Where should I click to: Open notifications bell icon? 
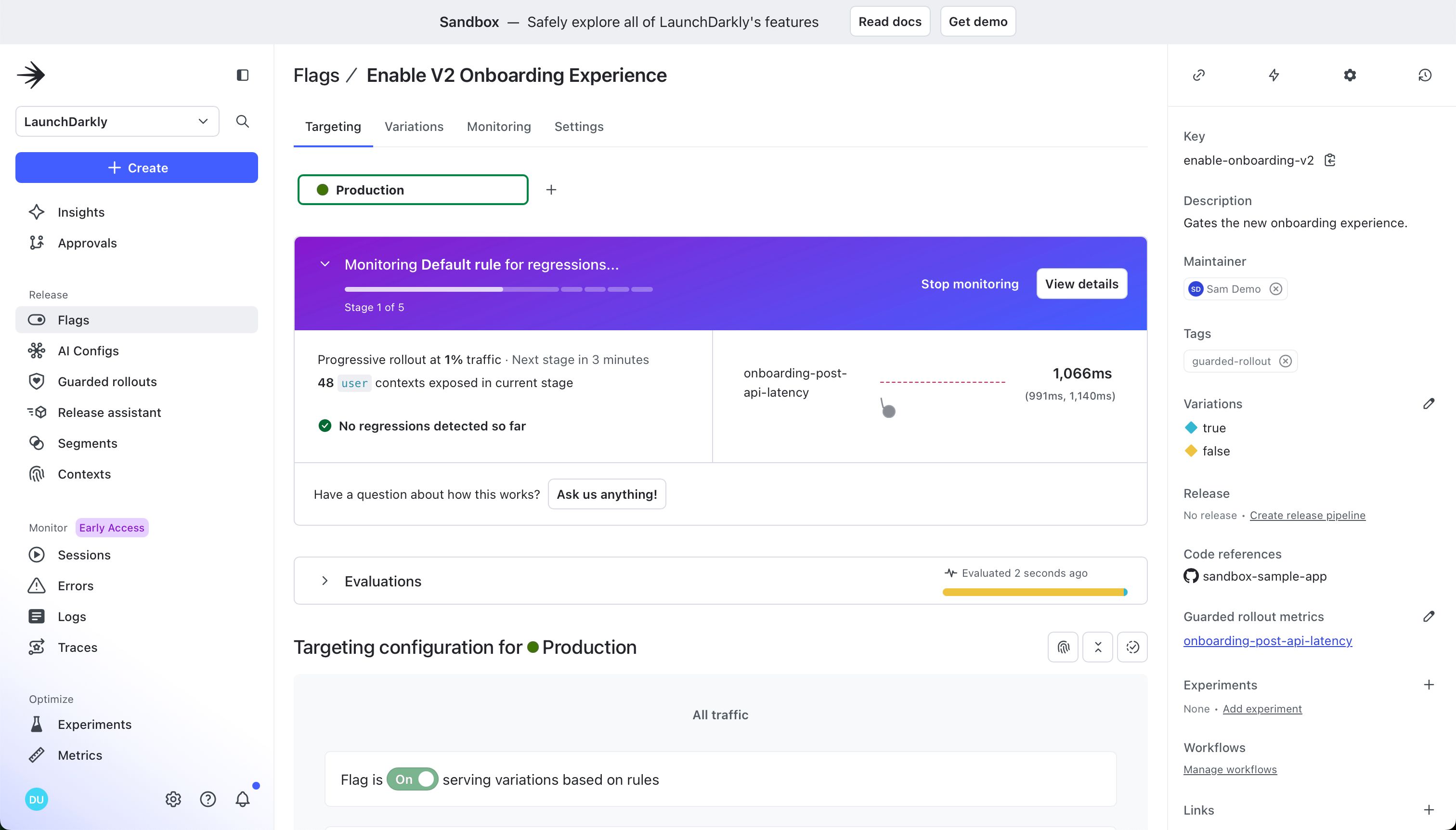point(243,799)
